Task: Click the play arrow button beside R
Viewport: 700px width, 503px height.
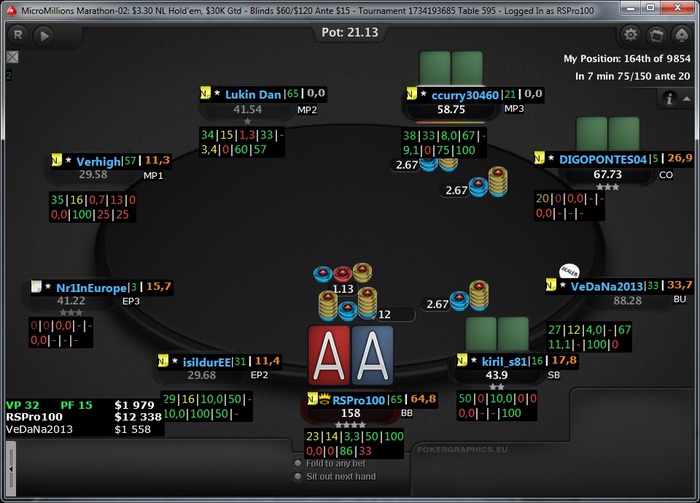Action: point(44,36)
